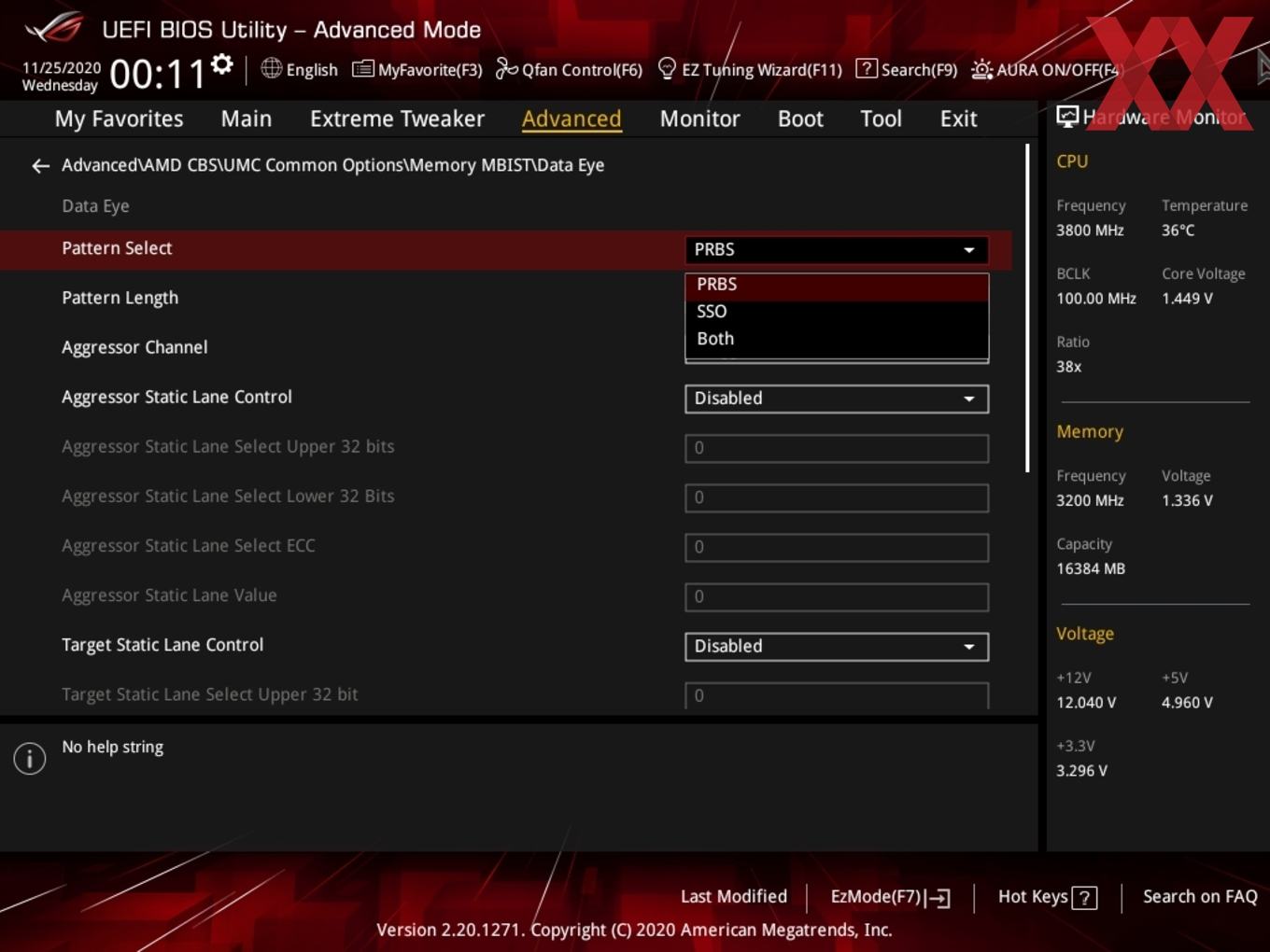Open Qfan Control fan icon

(x=506, y=68)
